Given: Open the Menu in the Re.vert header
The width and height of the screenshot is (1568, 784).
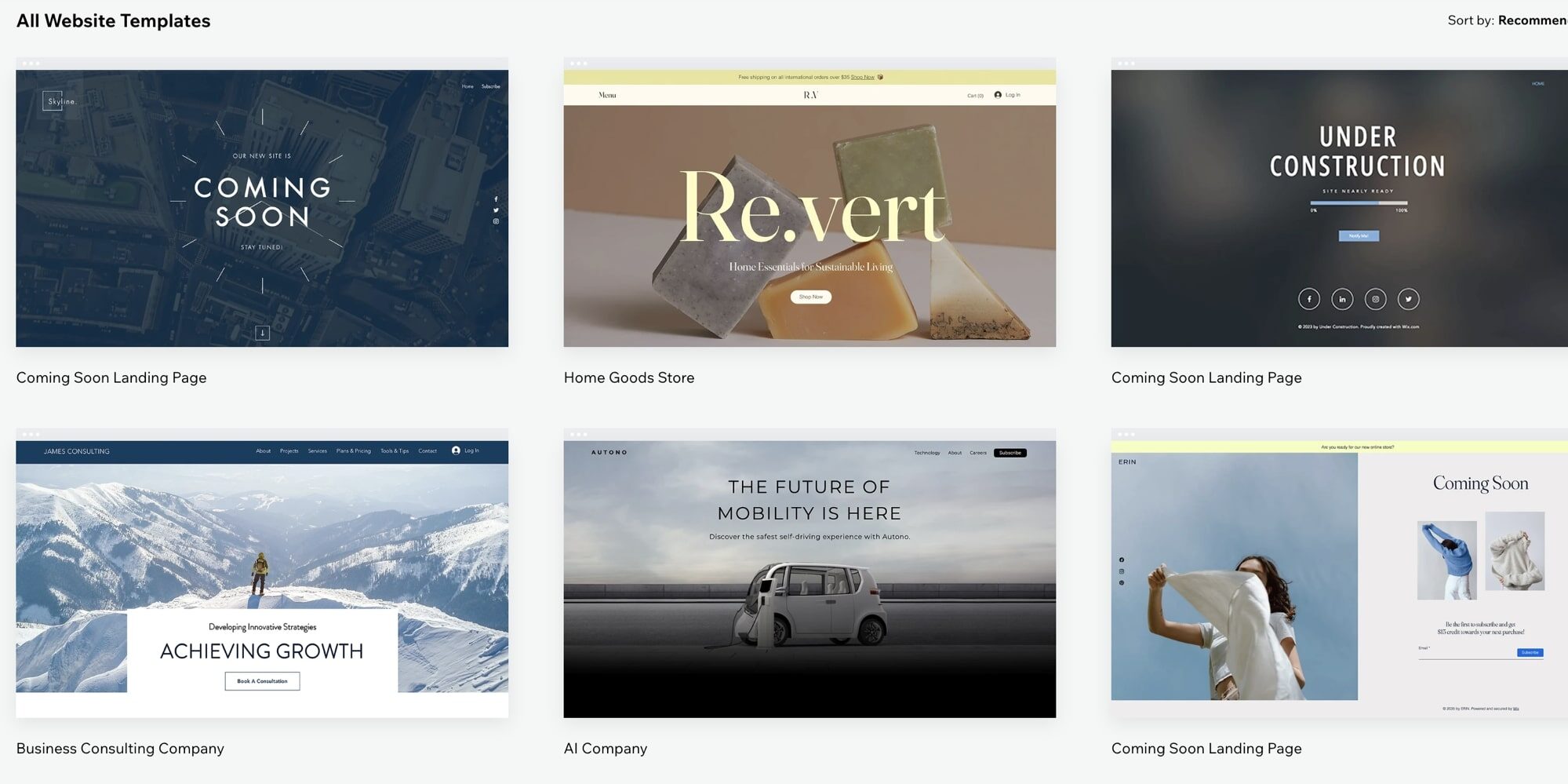Looking at the screenshot, I should [606, 95].
